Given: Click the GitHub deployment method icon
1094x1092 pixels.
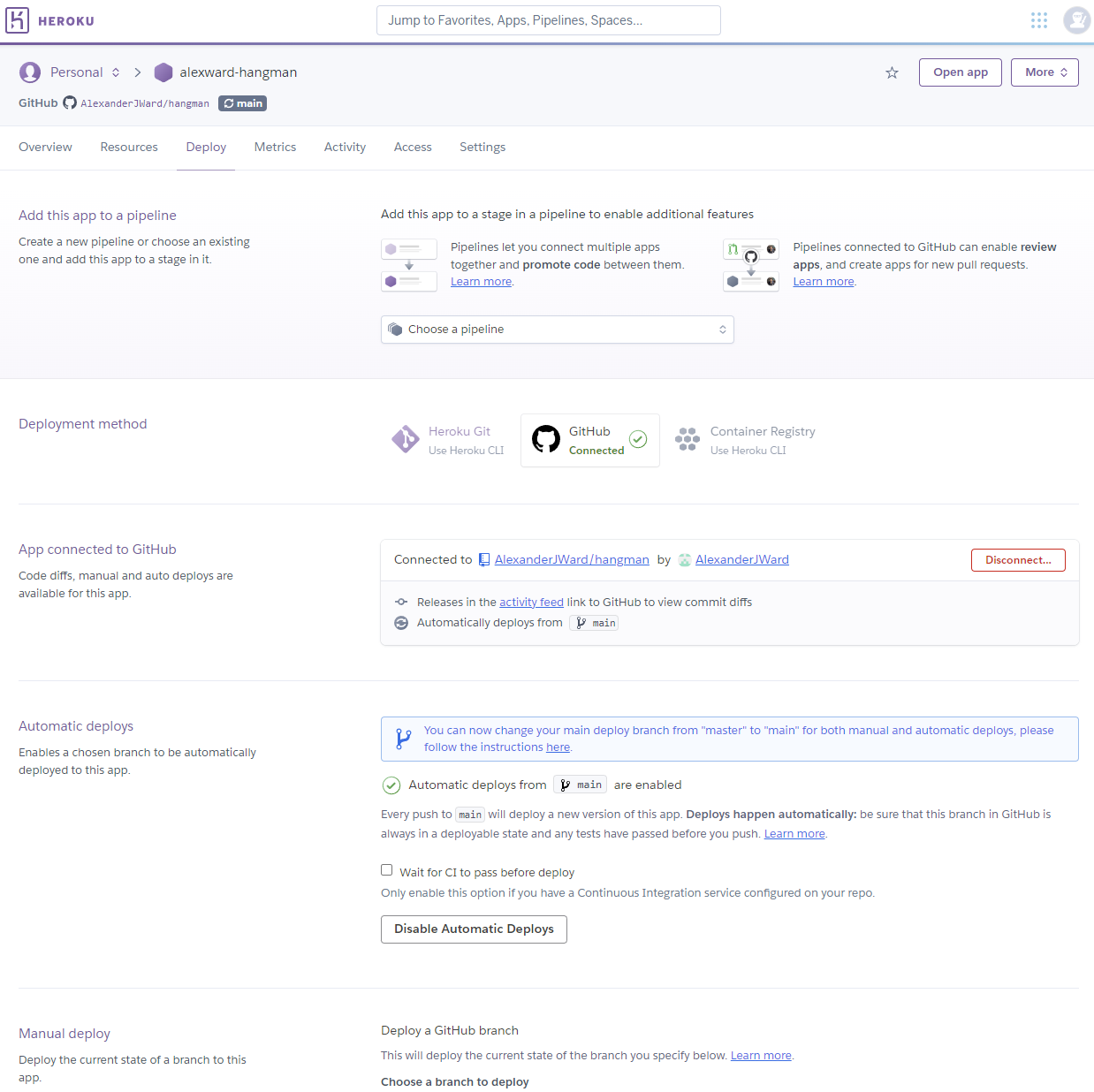Looking at the screenshot, I should coord(546,439).
